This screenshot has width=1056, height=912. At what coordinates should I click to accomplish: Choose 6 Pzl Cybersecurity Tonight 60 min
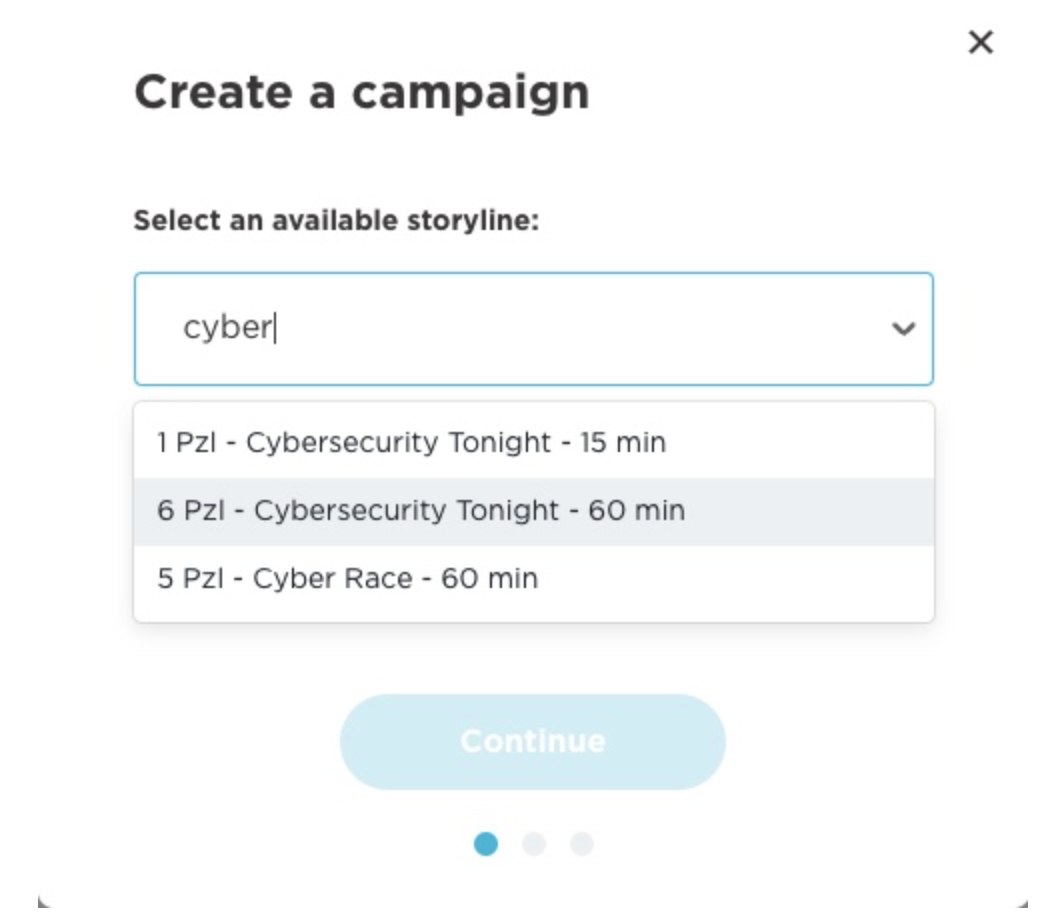421,511
